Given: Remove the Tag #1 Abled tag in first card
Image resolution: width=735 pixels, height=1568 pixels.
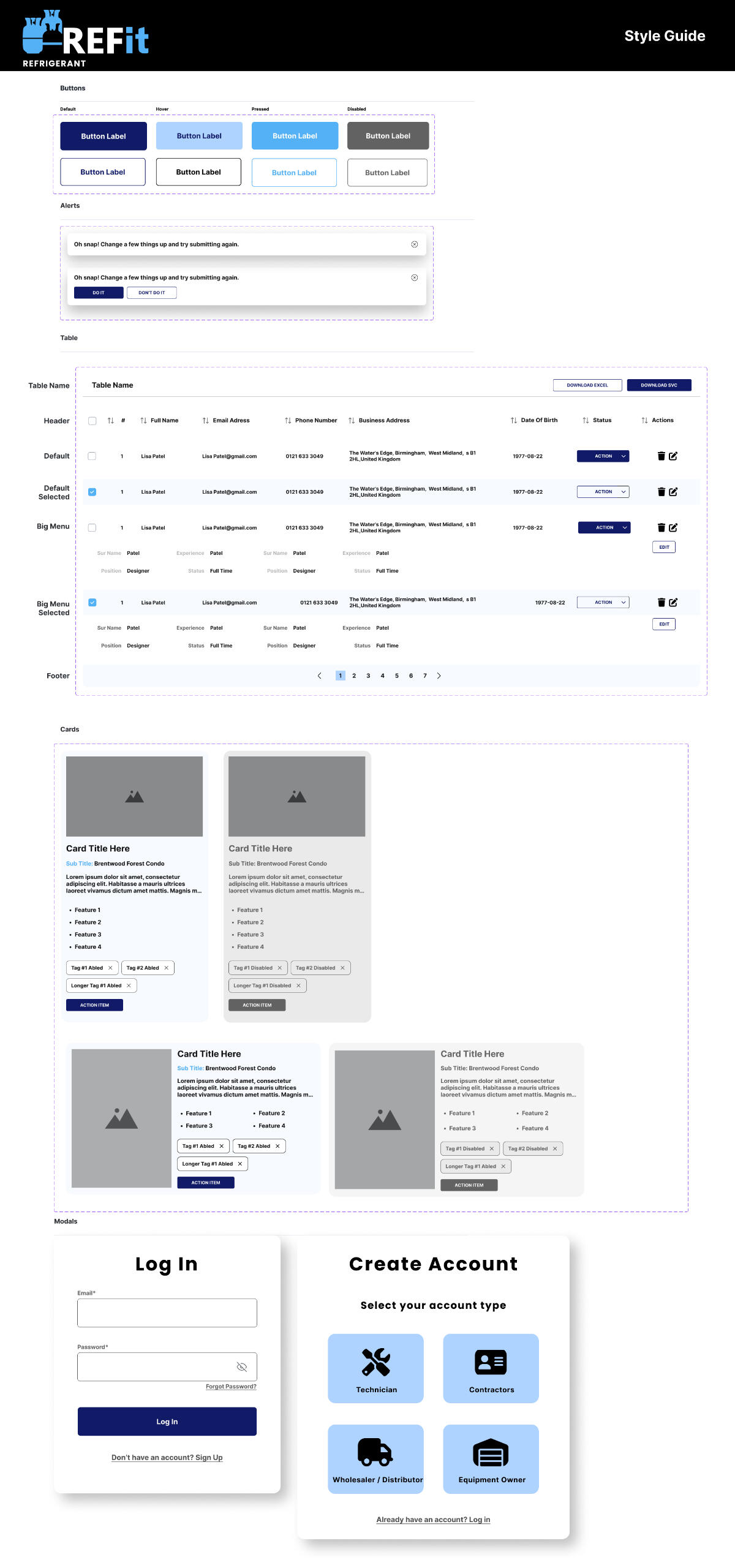Looking at the screenshot, I should pyautogui.click(x=110, y=968).
